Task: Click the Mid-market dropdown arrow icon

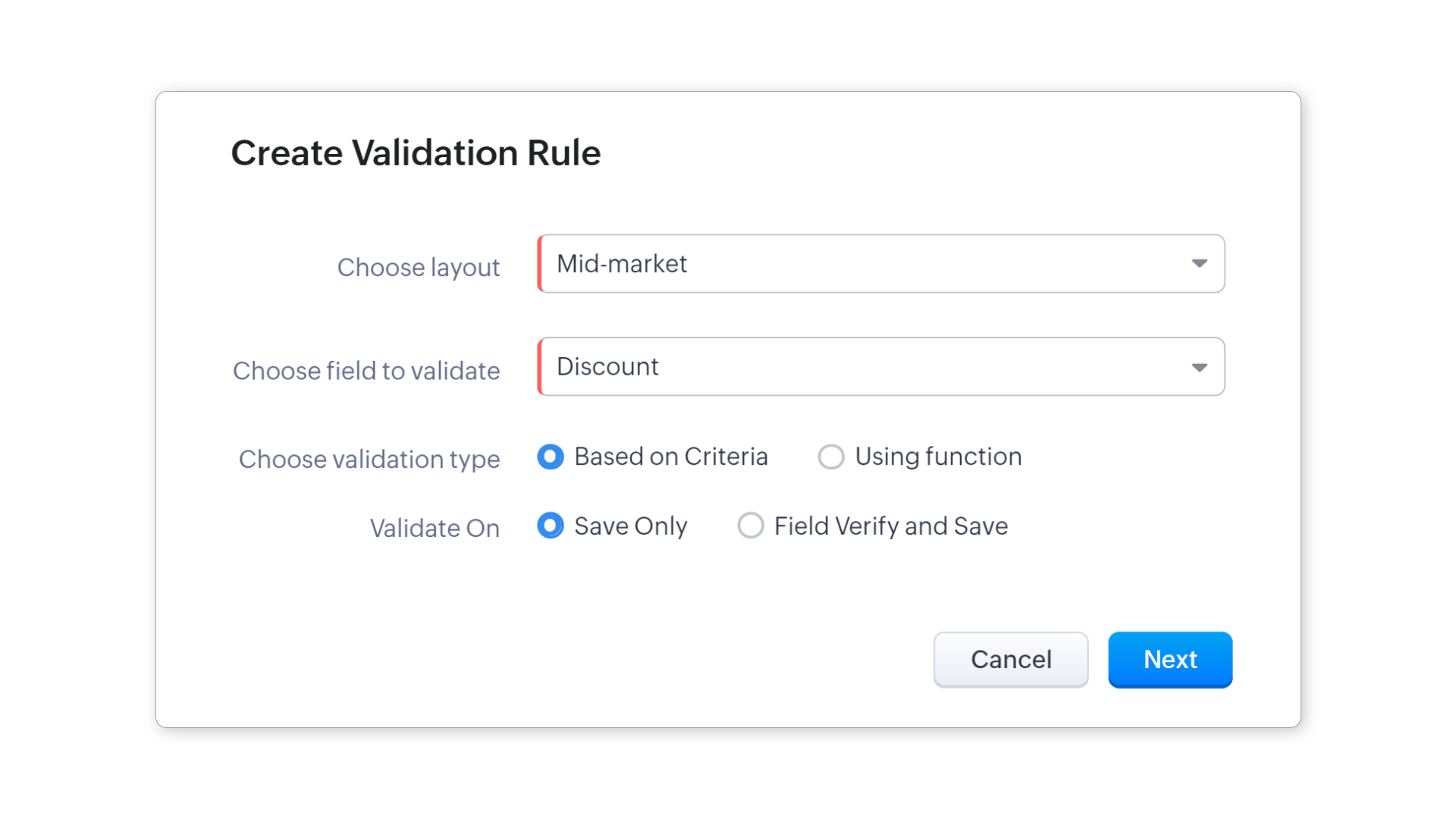Action: pyautogui.click(x=1199, y=264)
